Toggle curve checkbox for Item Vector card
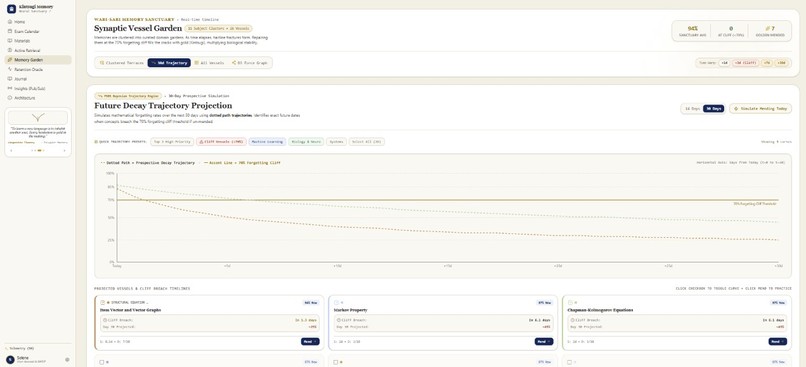 click(103, 302)
